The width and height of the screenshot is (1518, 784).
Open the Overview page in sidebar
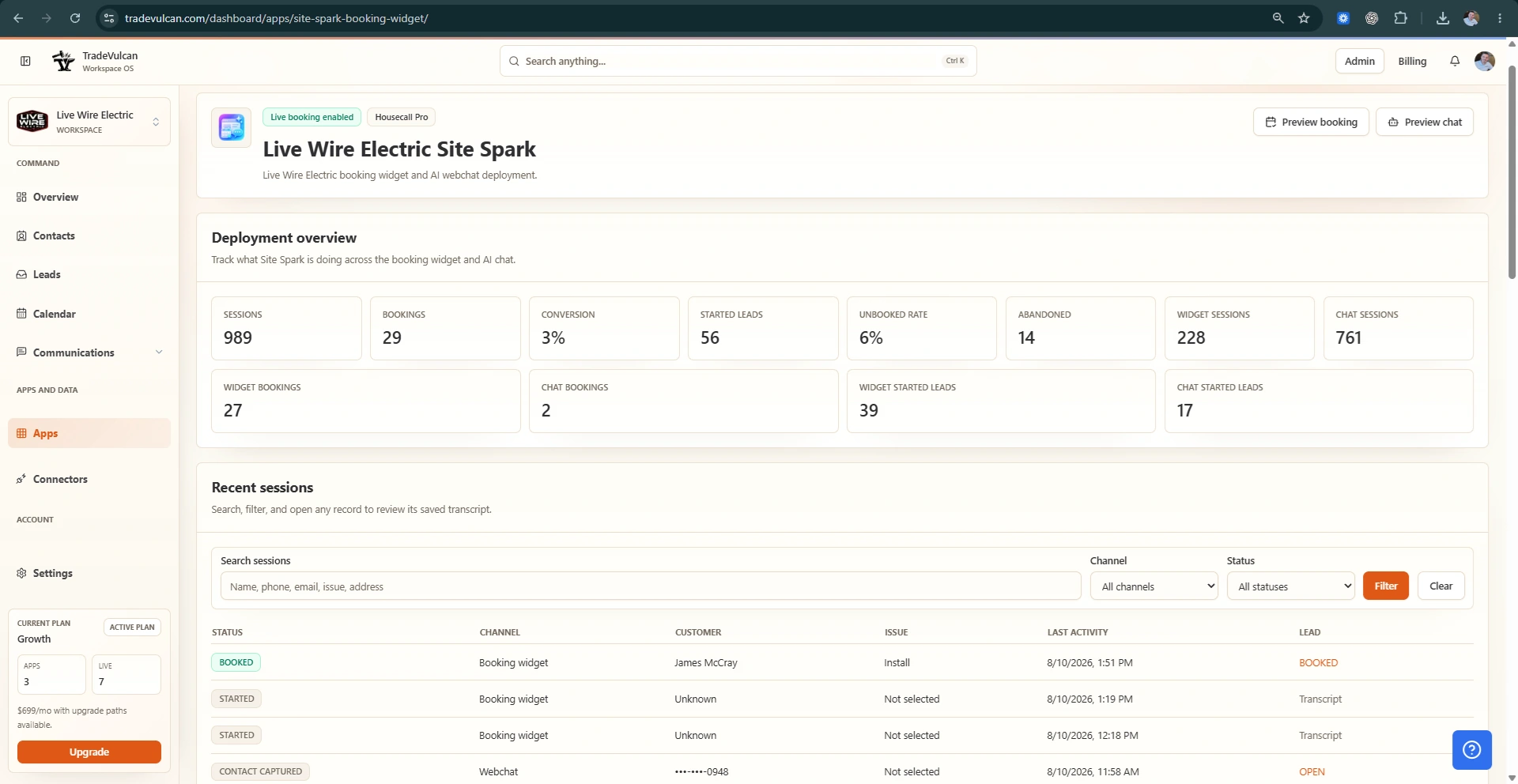click(x=89, y=197)
